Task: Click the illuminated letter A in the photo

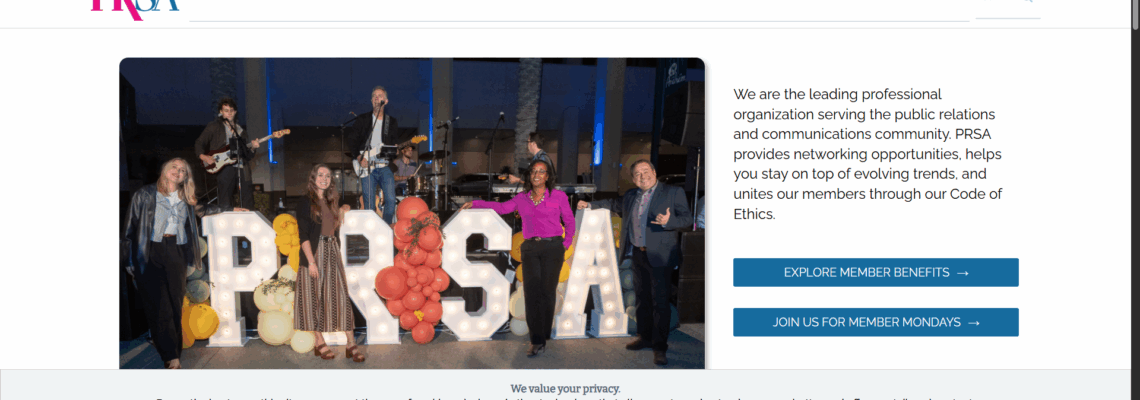Action: click(x=591, y=273)
